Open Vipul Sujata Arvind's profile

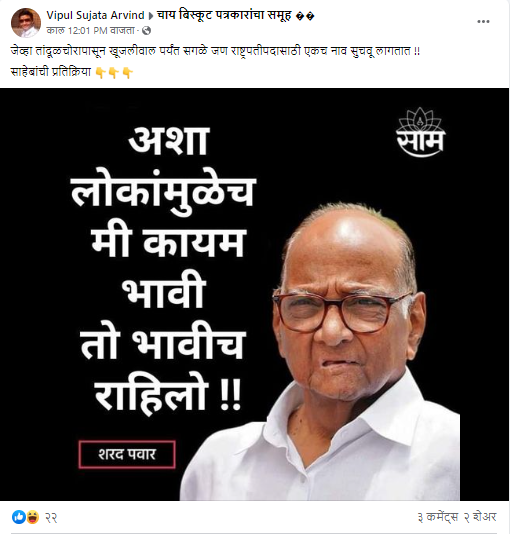[95, 15]
